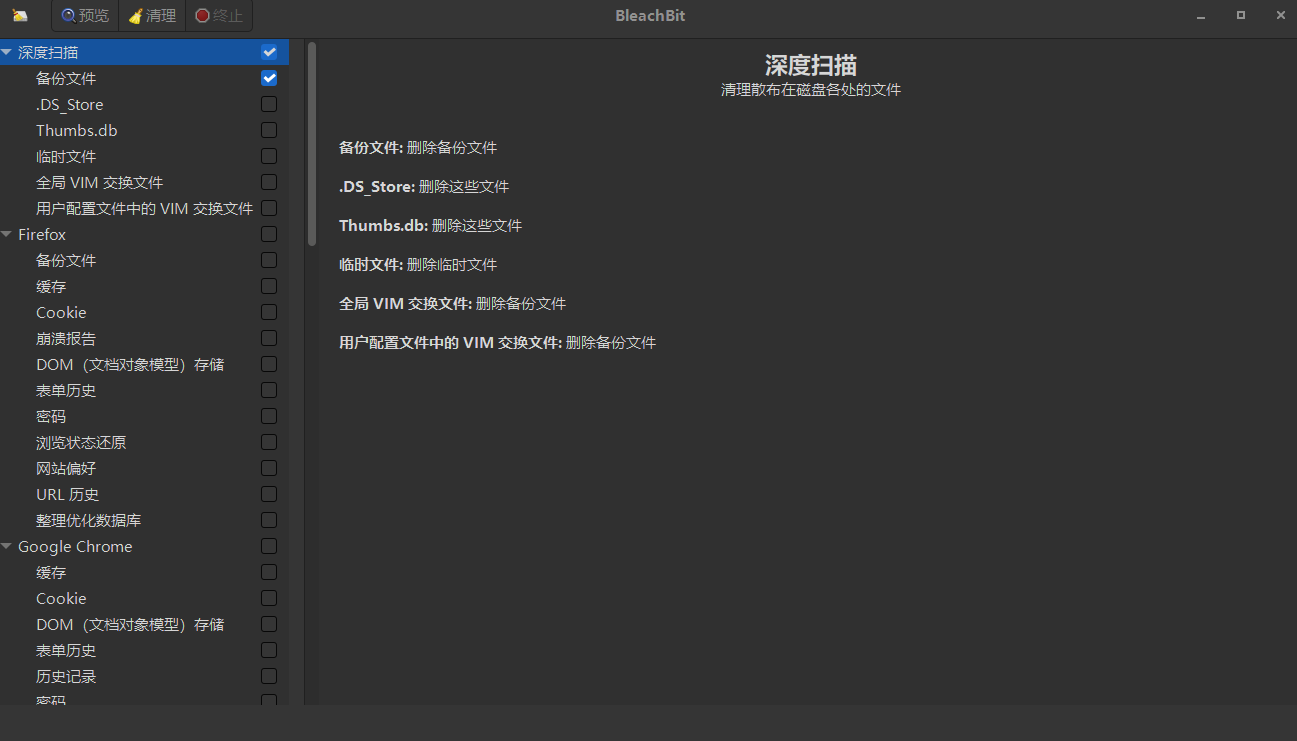Collapse the 深度扫描 tree group
Viewport: 1297px width, 741px height.
coord(7,52)
